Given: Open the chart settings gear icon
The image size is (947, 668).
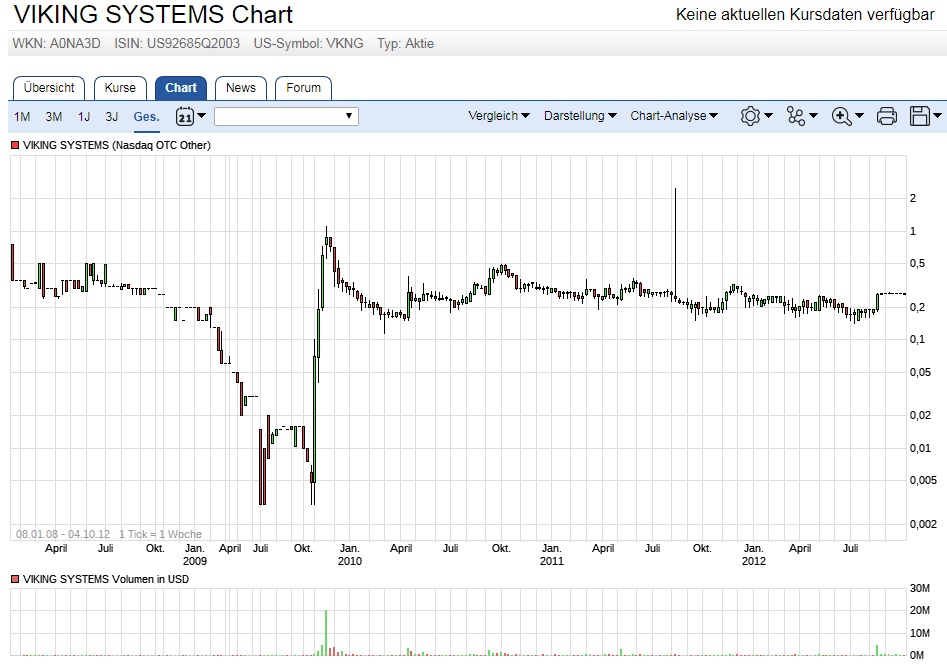Looking at the screenshot, I should tap(750, 116).
